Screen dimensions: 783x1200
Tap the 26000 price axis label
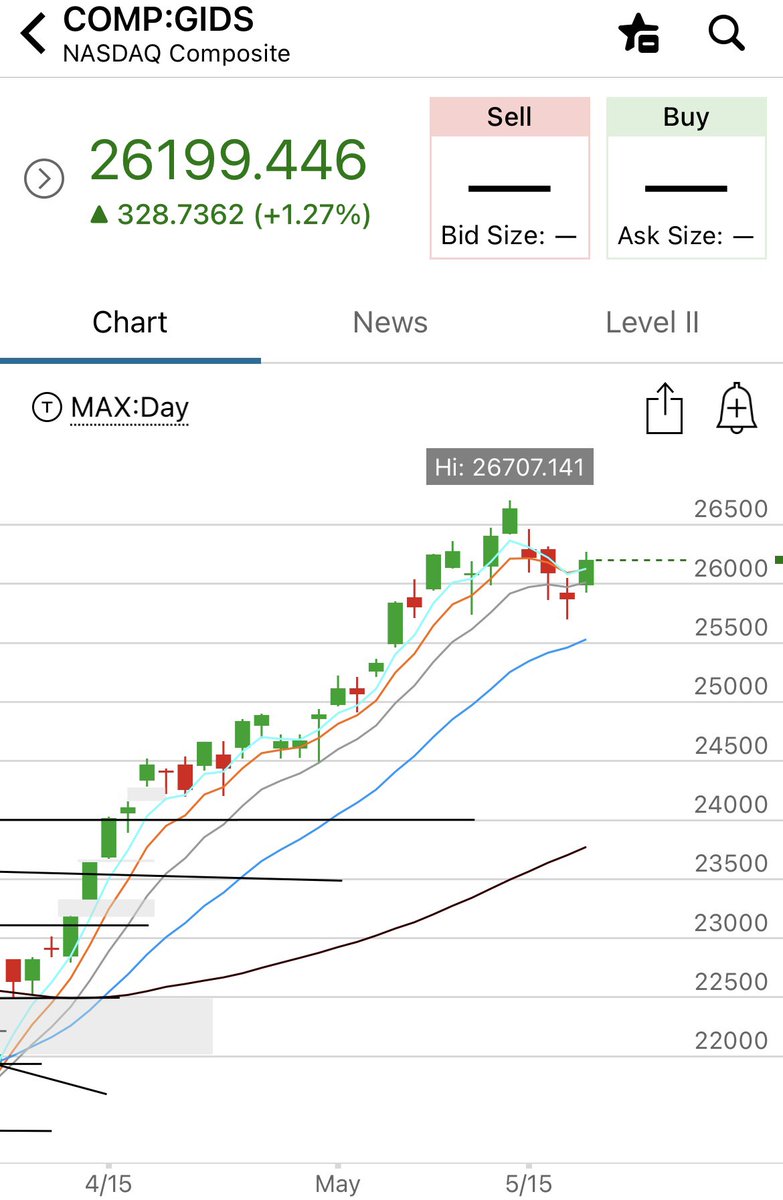click(731, 568)
